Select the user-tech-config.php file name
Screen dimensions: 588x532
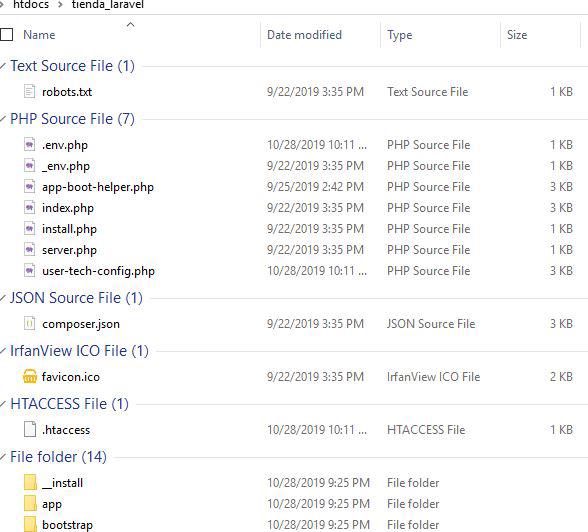pos(98,271)
